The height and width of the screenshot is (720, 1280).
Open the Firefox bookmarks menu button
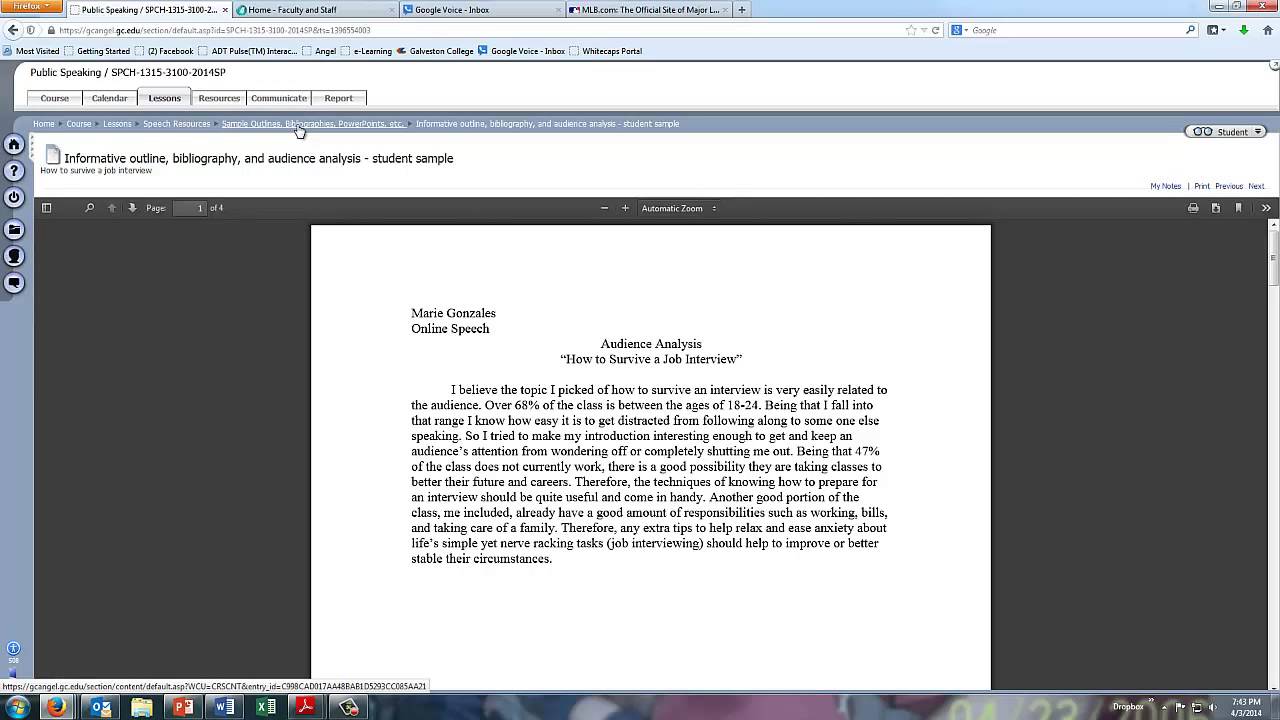click(1216, 30)
